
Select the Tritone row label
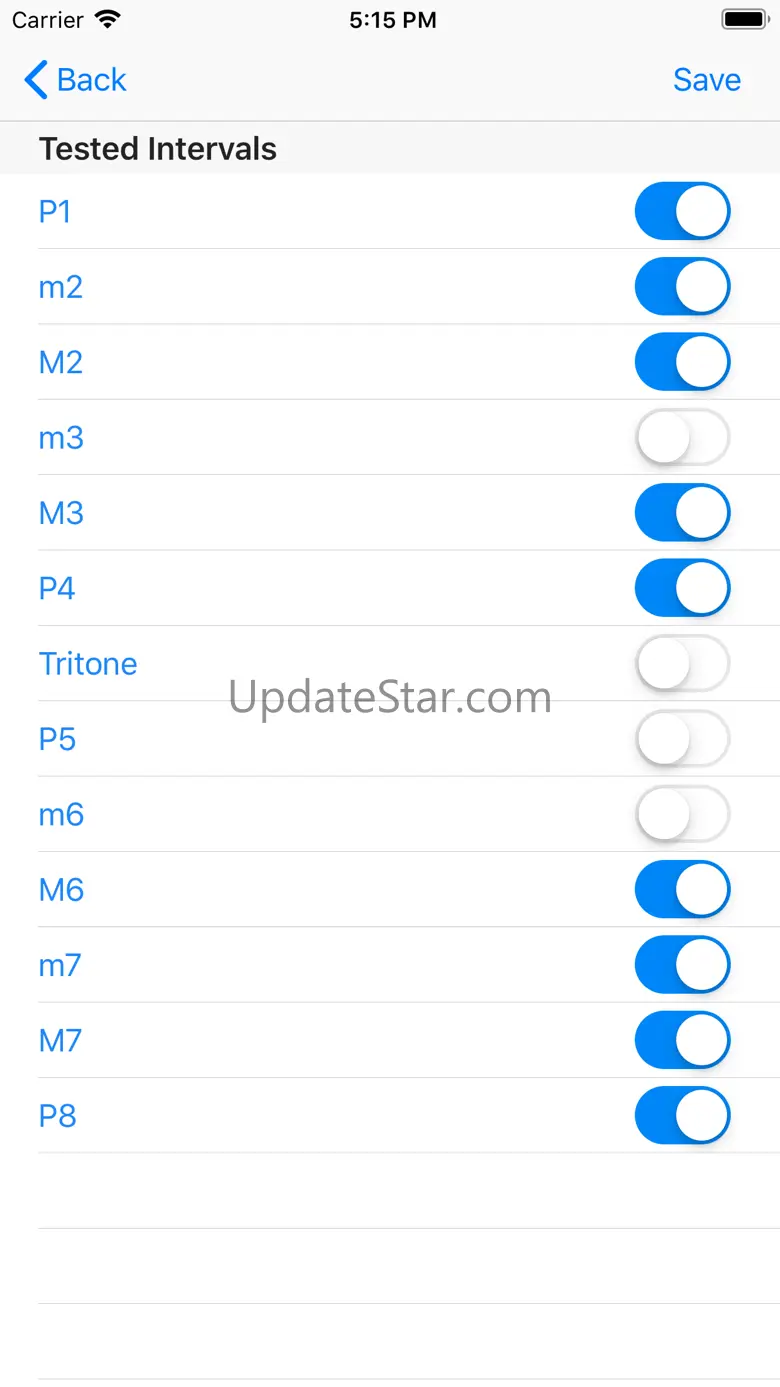(88, 664)
